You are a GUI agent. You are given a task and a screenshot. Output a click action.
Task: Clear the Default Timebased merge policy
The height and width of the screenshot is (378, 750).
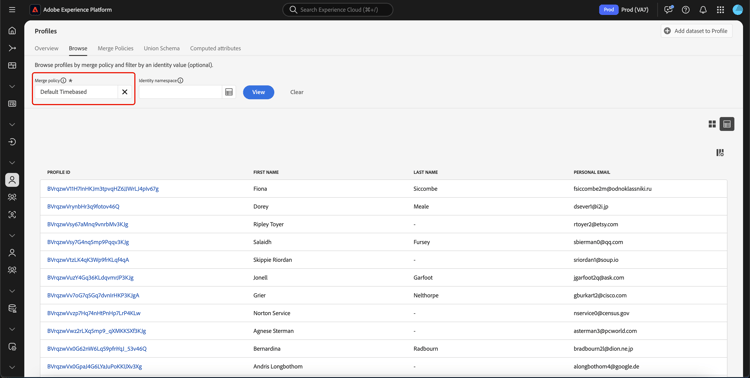pyautogui.click(x=124, y=92)
